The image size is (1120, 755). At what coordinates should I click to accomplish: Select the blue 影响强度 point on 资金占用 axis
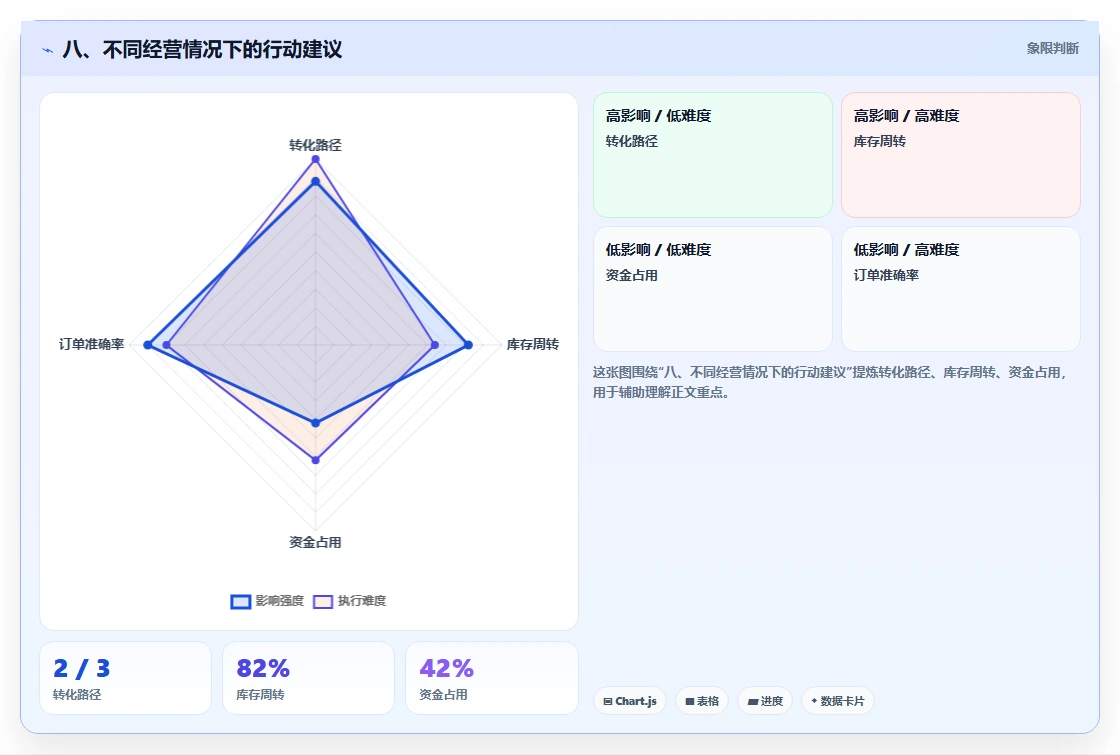pos(316,424)
